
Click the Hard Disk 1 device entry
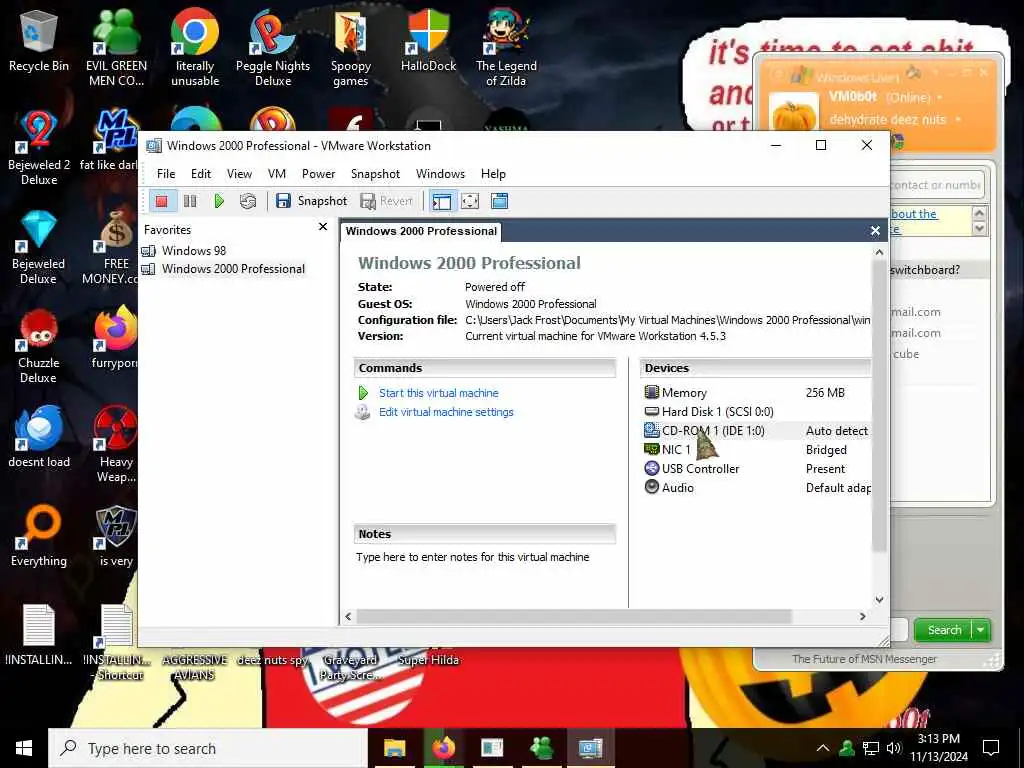click(717, 411)
